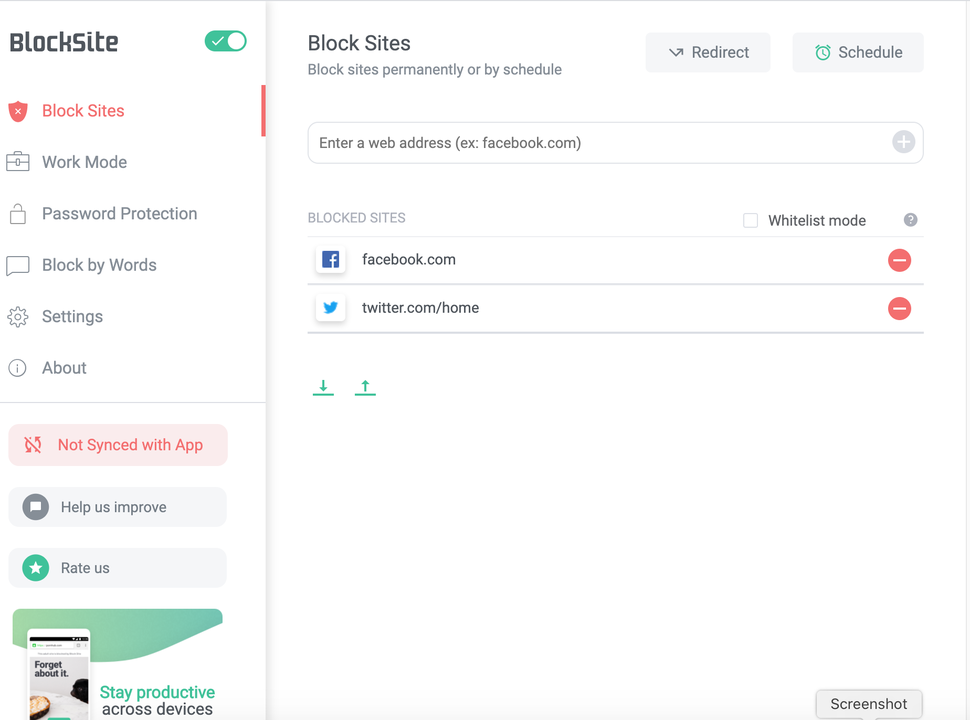Click the Rate us button
The image size is (970, 720).
[x=118, y=568]
